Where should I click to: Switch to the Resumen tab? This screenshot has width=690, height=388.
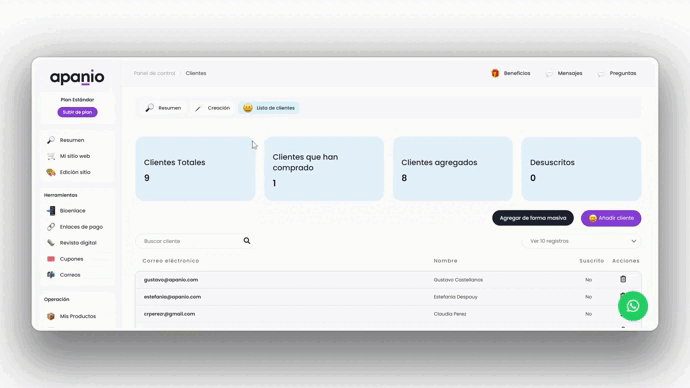click(163, 108)
